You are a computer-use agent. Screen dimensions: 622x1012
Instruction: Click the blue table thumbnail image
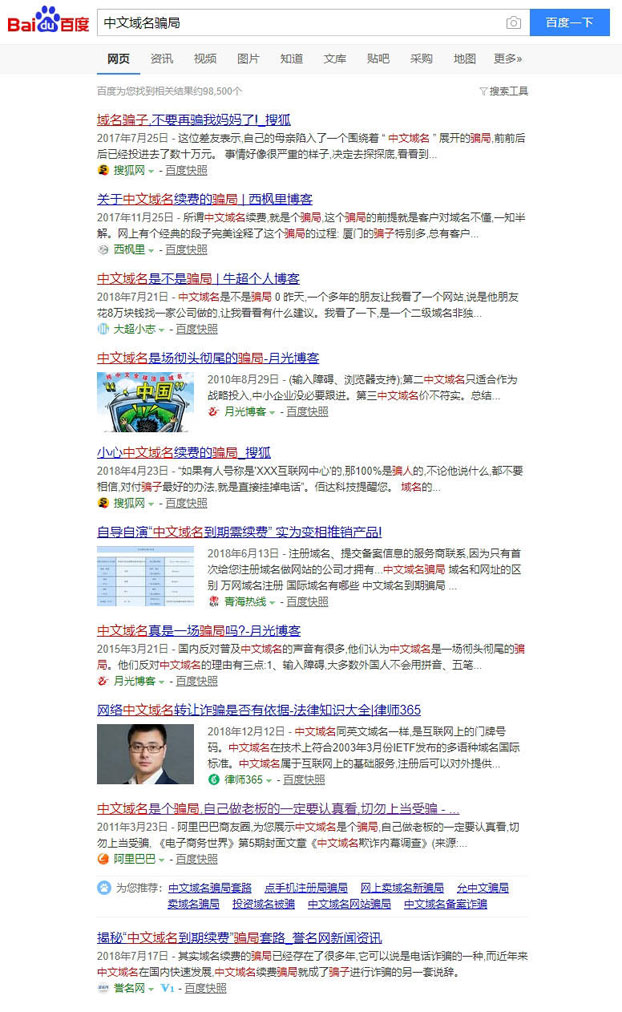point(145,576)
